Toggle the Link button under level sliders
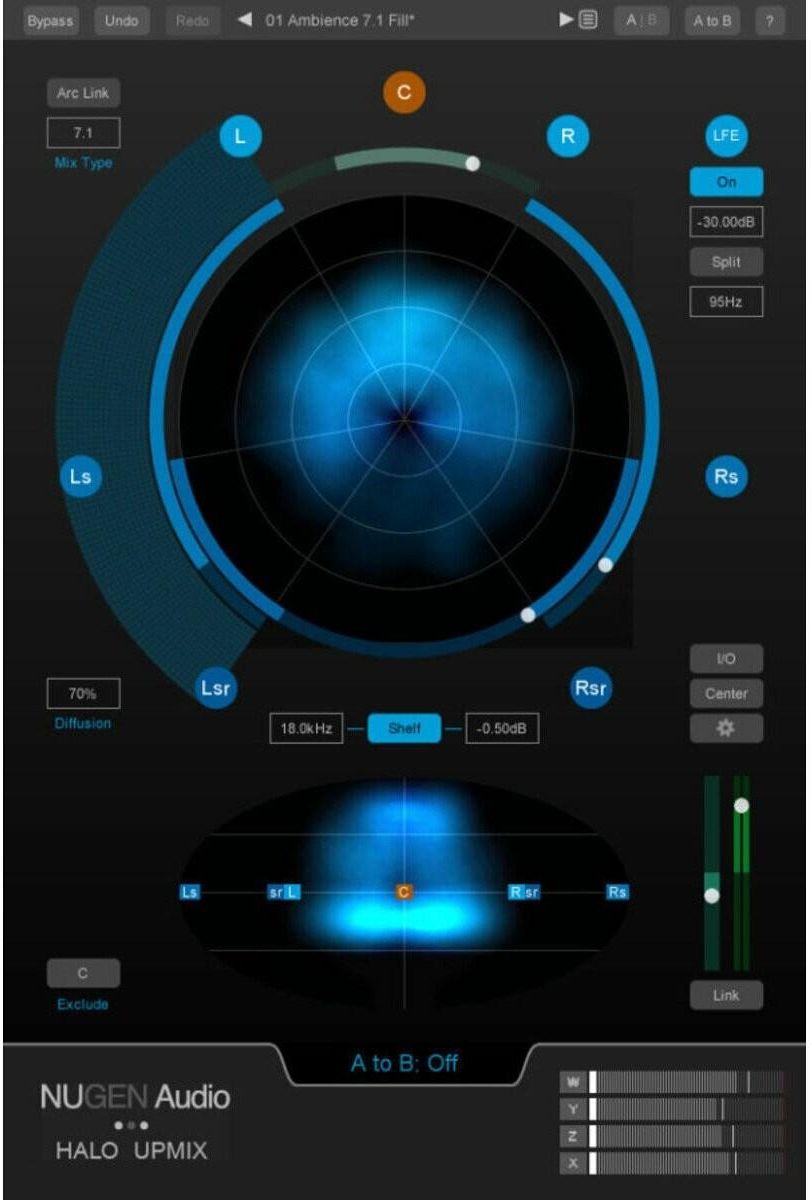Viewport: 811px width, 1200px height. [x=726, y=995]
